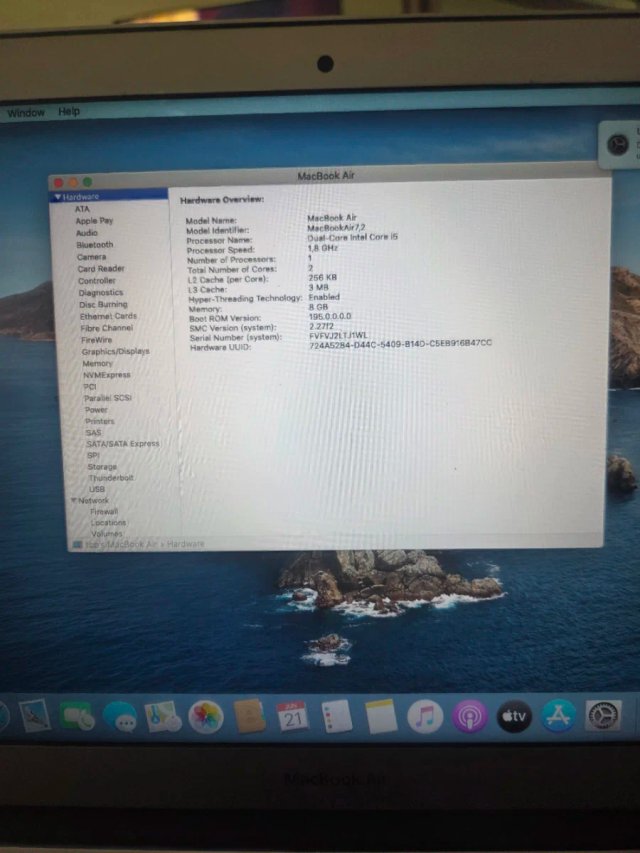The image size is (640, 853).
Task: Close the MacBook Air window
Action: [59, 182]
